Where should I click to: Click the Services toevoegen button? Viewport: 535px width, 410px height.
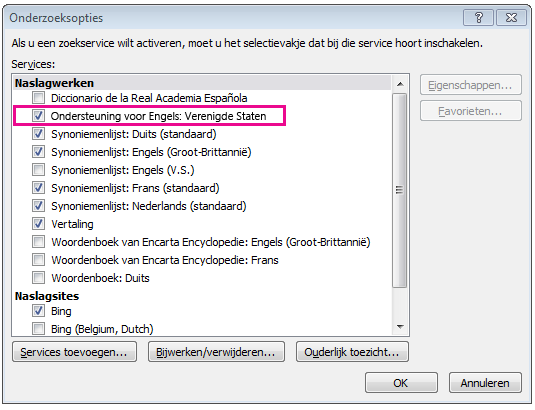coord(74,352)
